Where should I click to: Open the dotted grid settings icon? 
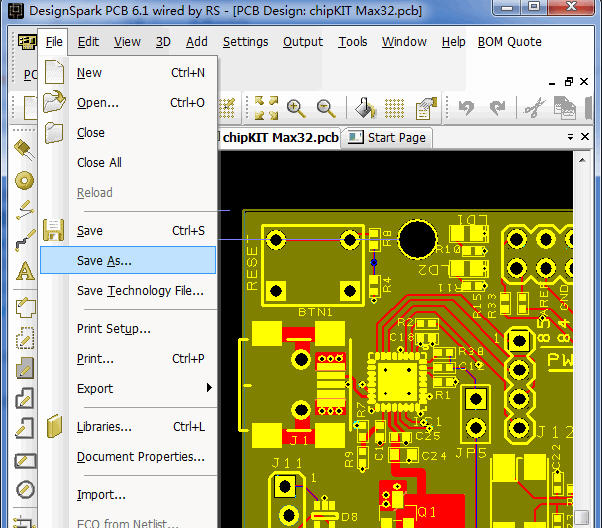click(394, 108)
